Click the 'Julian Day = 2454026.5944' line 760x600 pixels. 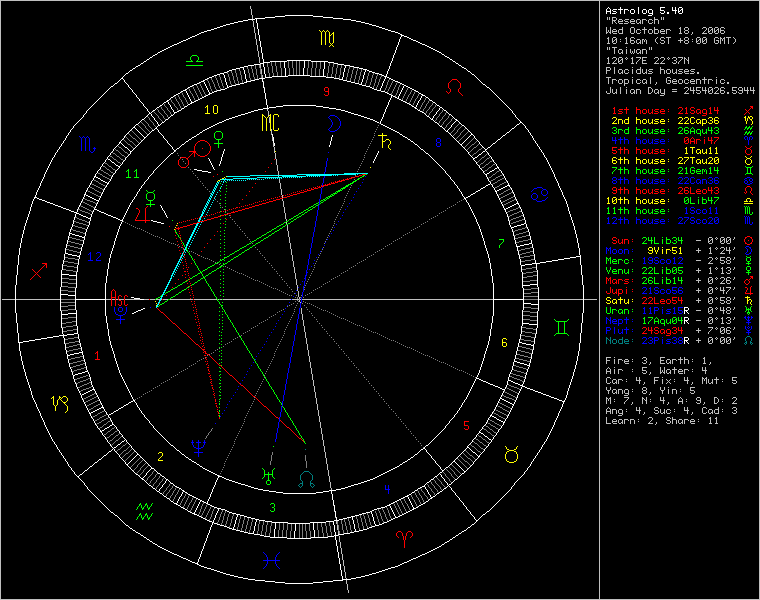pos(680,91)
